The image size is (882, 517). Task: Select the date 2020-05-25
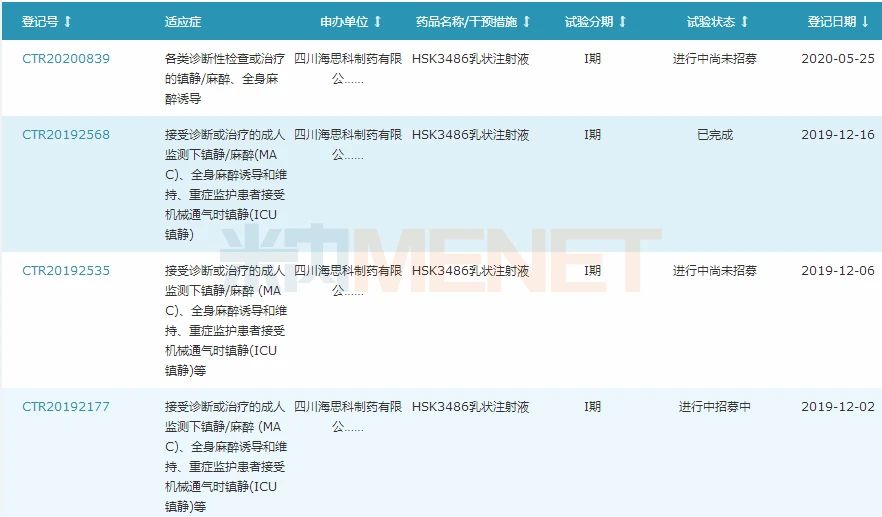[x=838, y=59]
